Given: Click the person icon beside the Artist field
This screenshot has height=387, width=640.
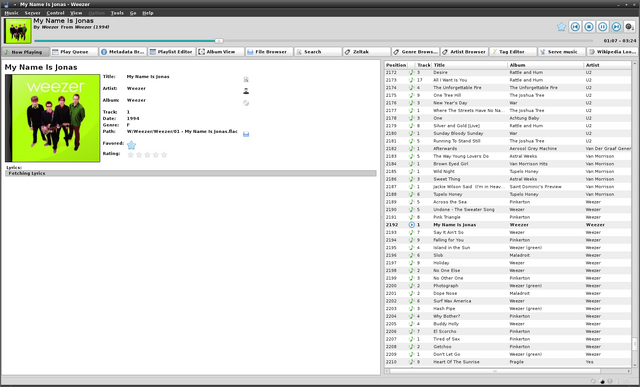Looking at the screenshot, I should [x=246, y=91].
